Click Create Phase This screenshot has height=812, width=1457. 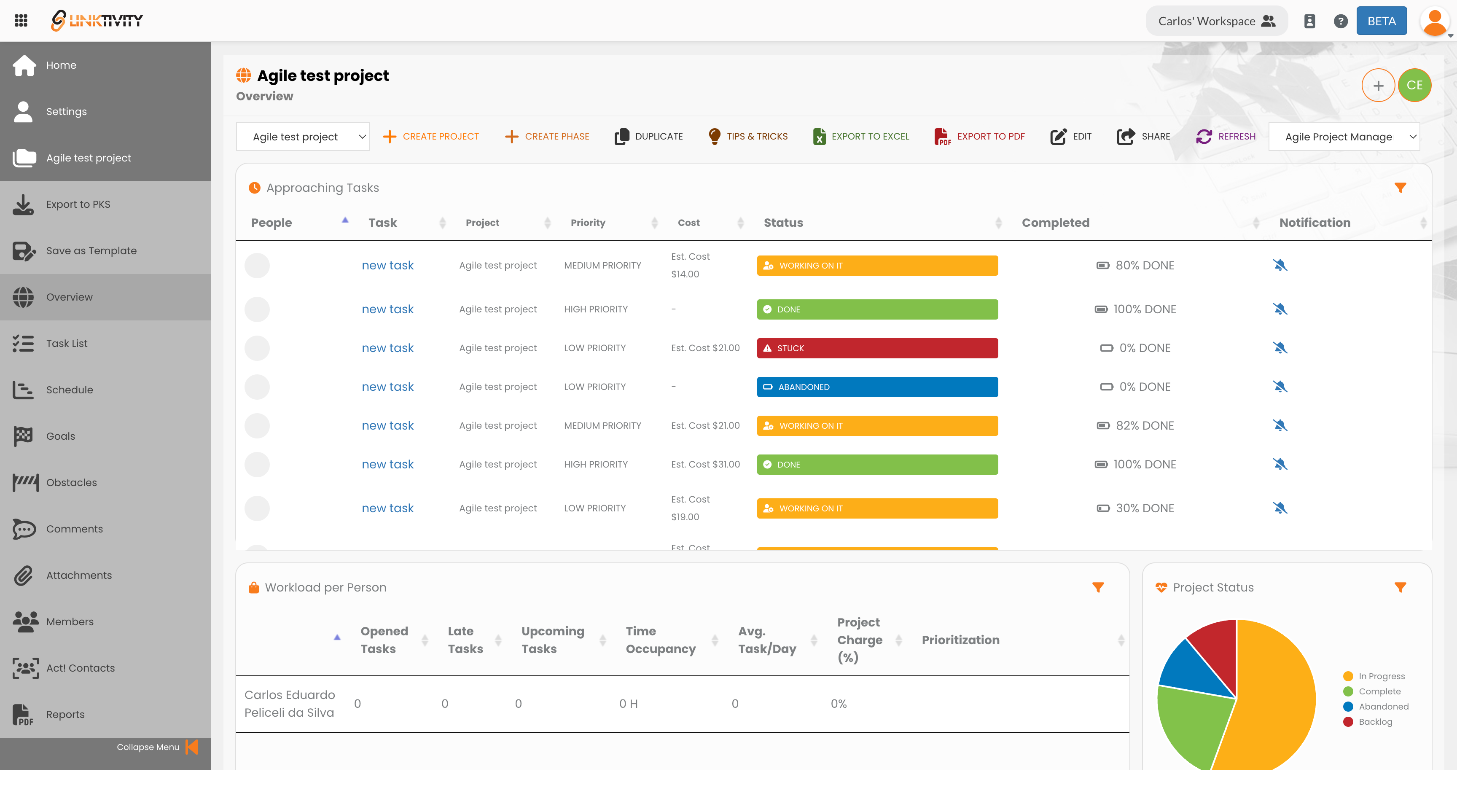click(547, 136)
